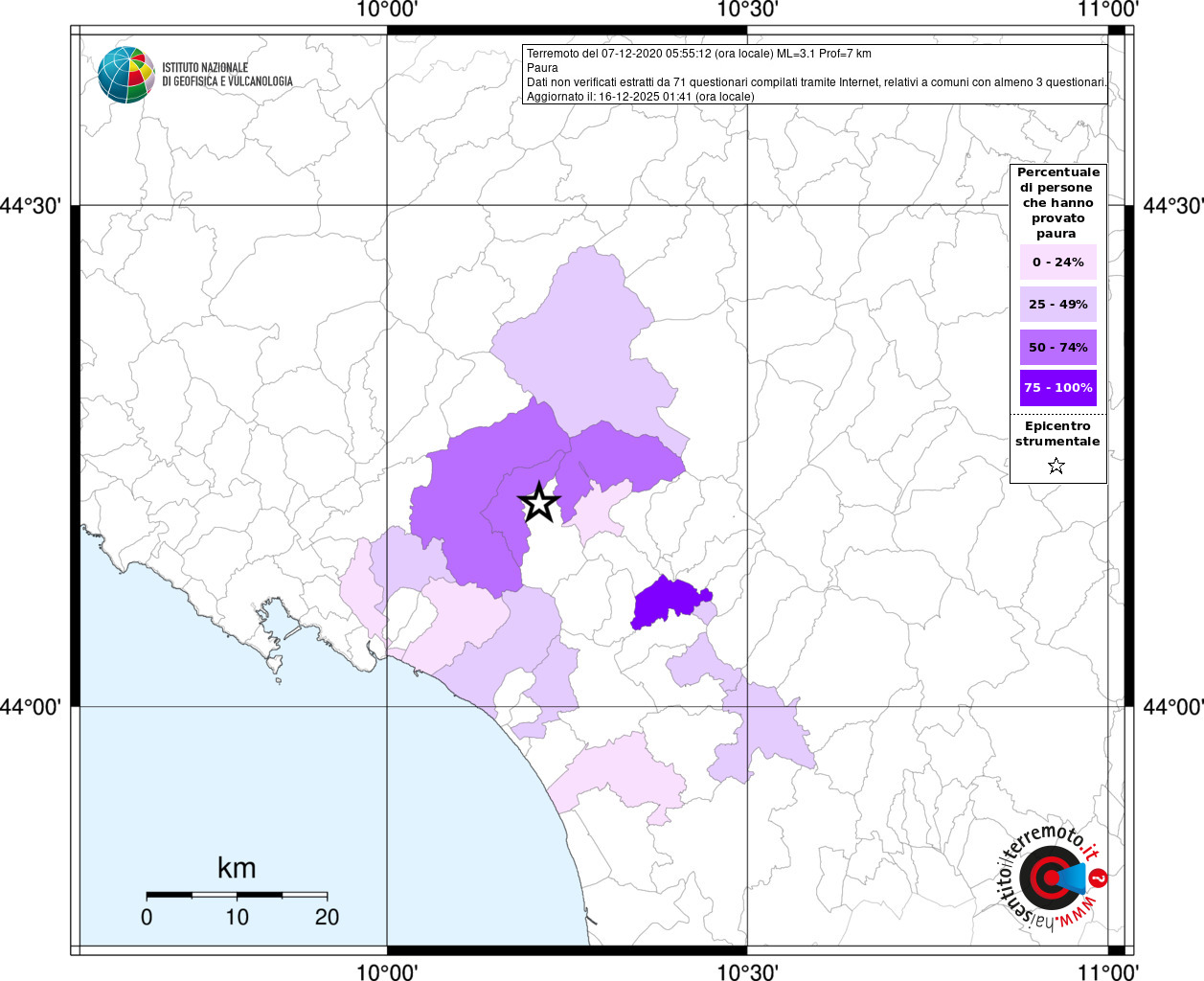Click the top axis label 10°30'
The height and width of the screenshot is (981, 1204).
click(x=748, y=11)
